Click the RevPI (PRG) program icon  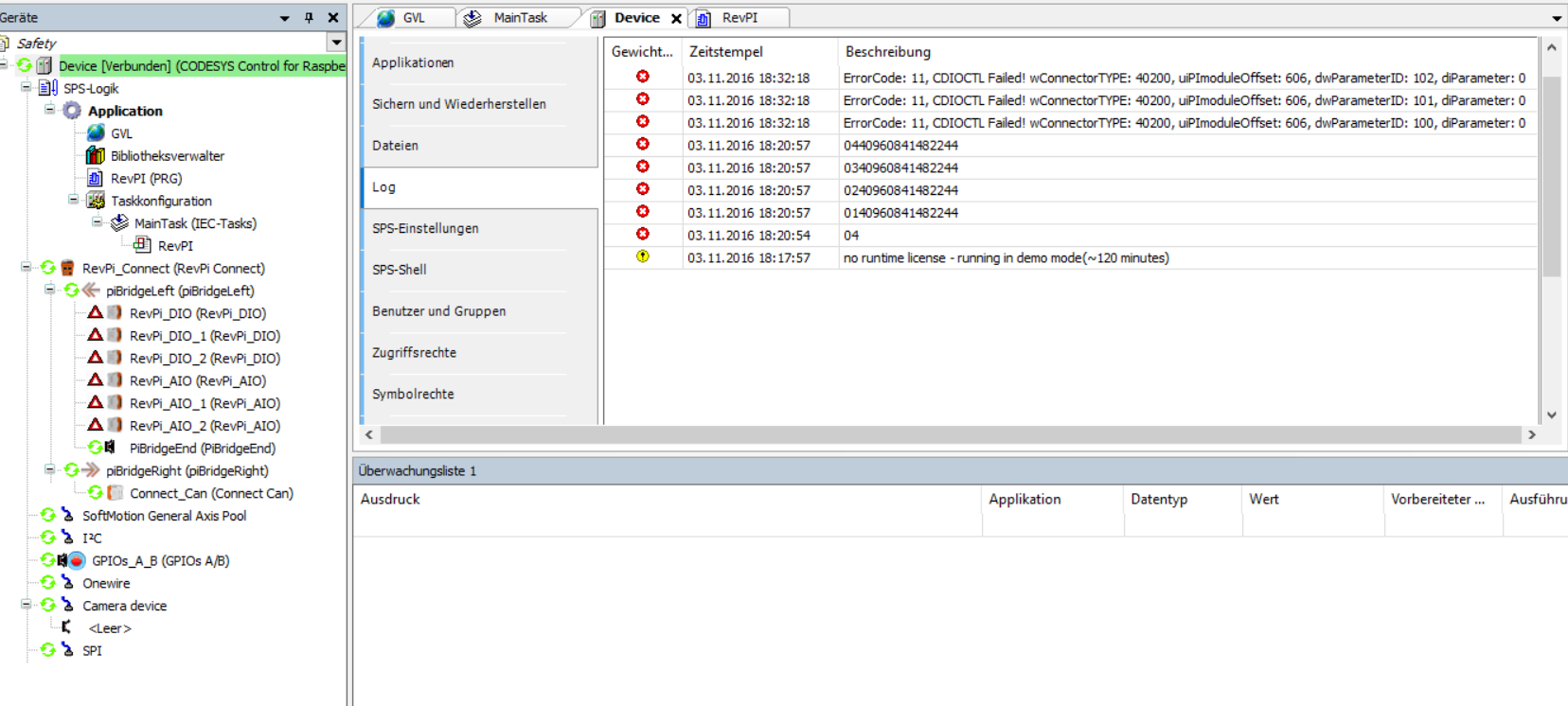point(96,178)
